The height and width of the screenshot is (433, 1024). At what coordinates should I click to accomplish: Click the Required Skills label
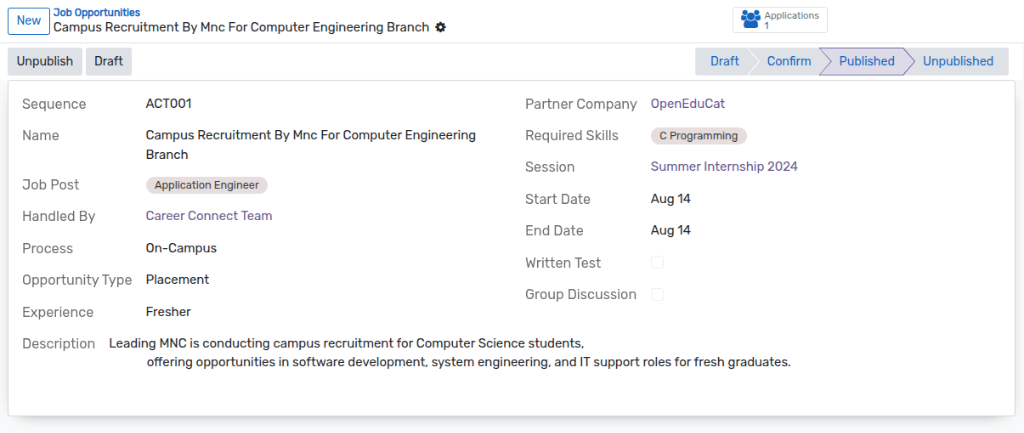(x=571, y=136)
